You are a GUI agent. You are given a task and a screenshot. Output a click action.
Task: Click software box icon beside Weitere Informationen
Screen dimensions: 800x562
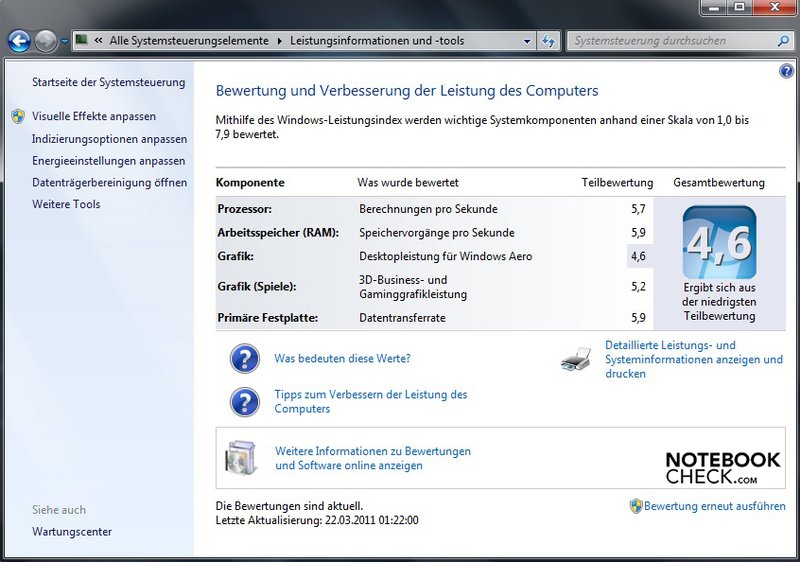pos(241,457)
